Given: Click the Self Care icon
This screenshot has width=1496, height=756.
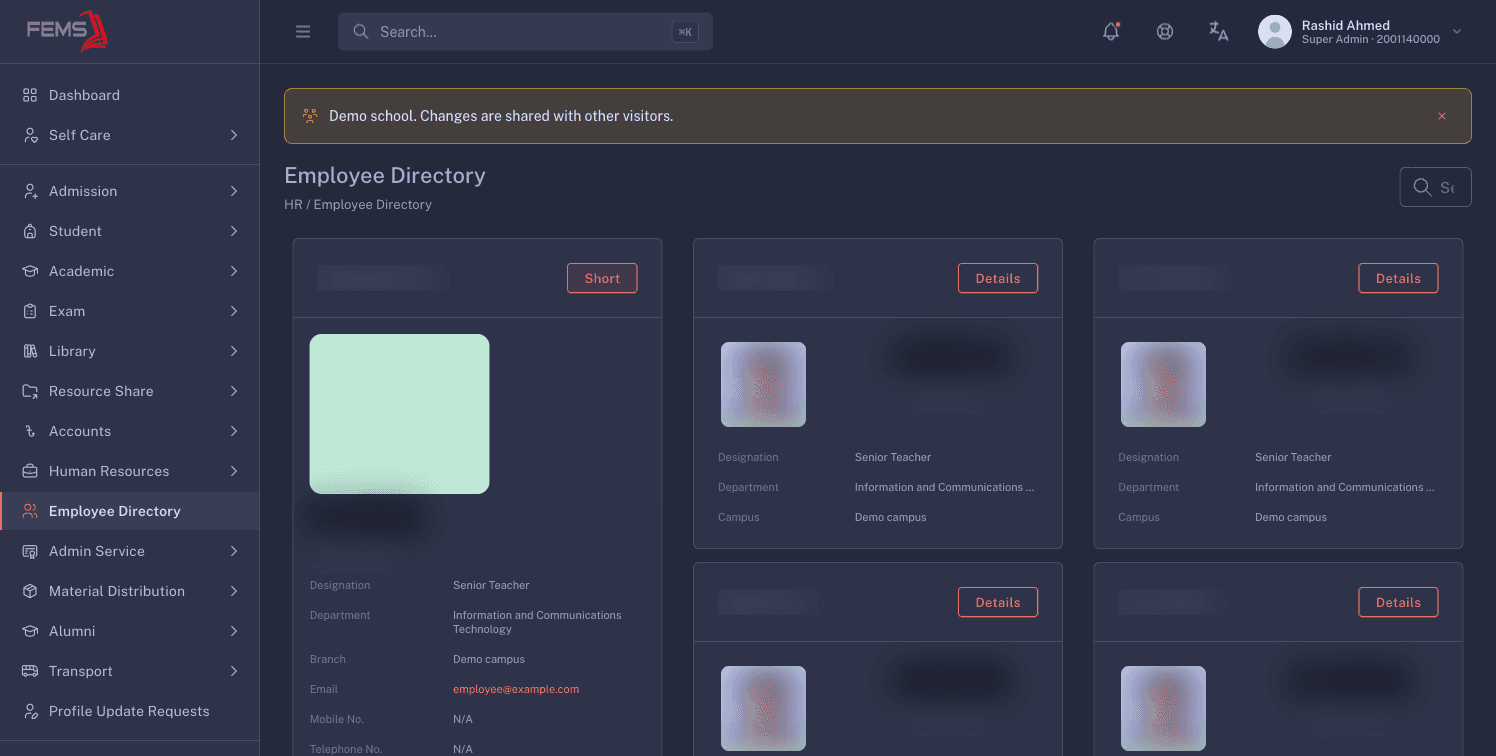Looking at the screenshot, I should click(30, 135).
